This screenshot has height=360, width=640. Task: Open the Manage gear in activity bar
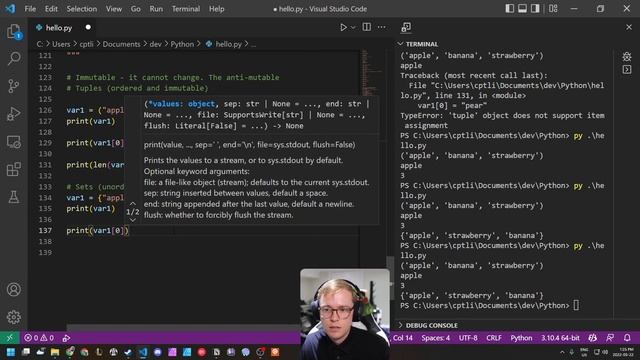tap(14, 317)
